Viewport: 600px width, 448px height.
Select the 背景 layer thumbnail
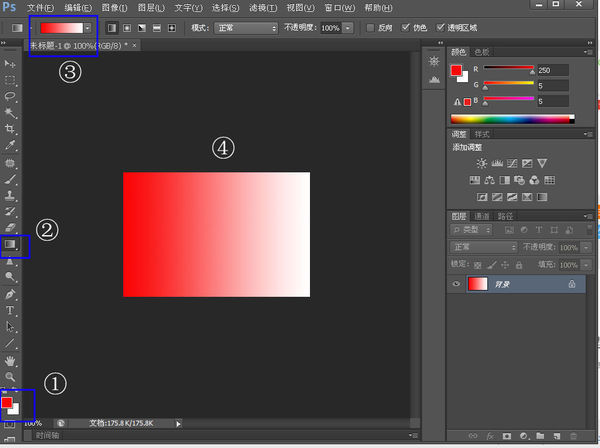coord(478,284)
